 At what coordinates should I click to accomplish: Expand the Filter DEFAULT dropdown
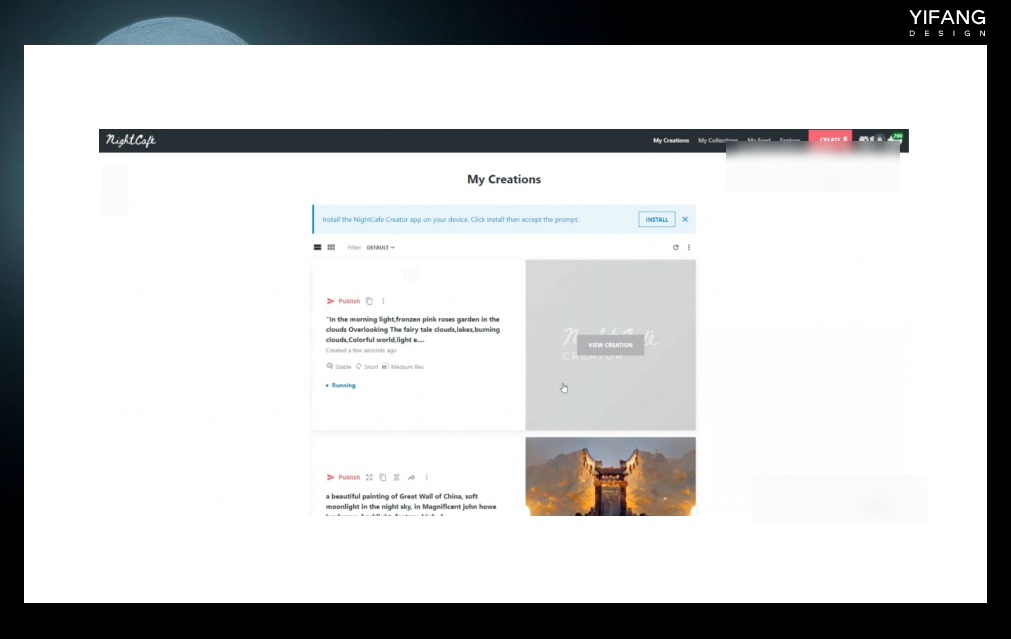380,247
